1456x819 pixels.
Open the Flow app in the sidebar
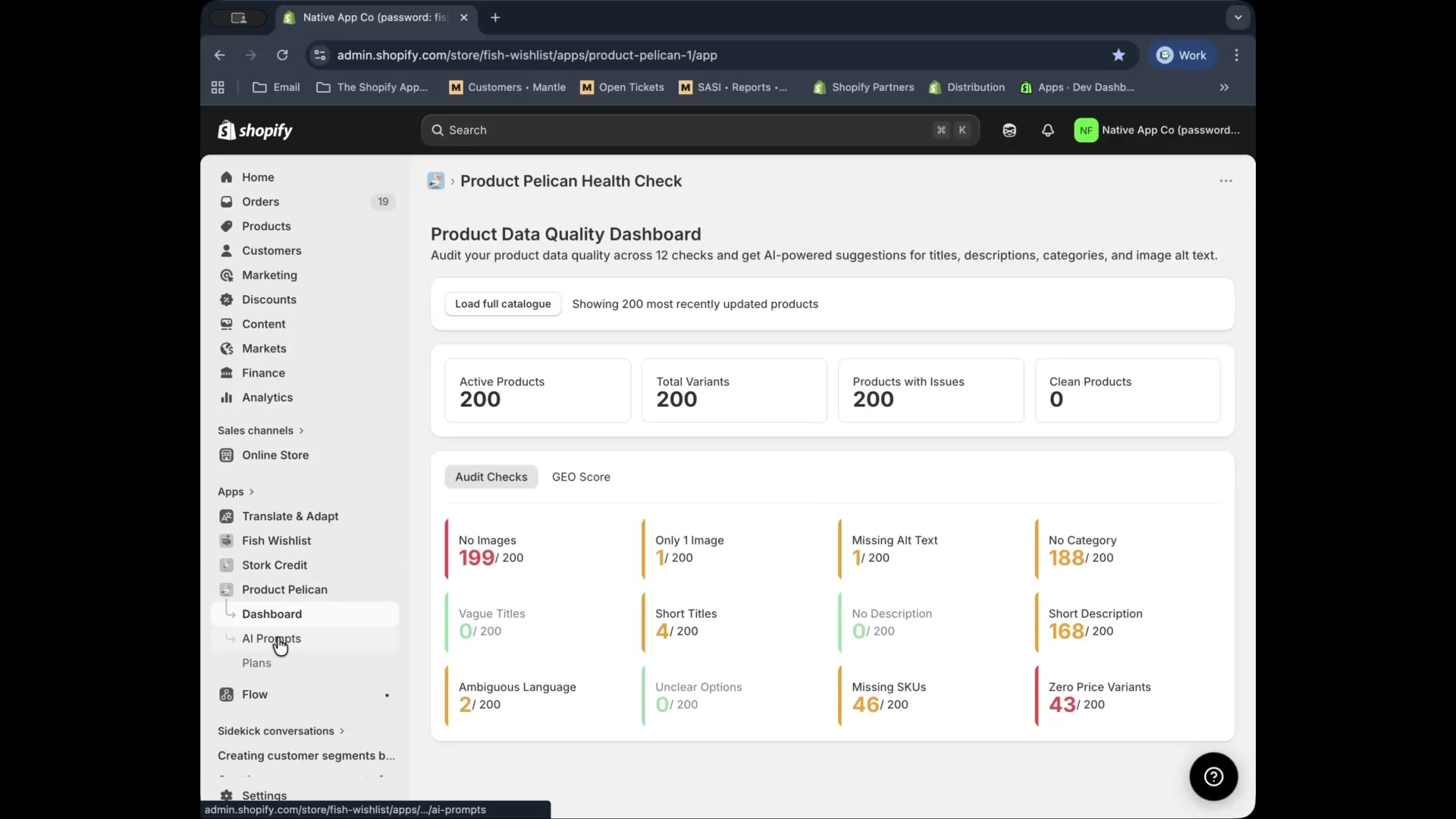point(226,694)
